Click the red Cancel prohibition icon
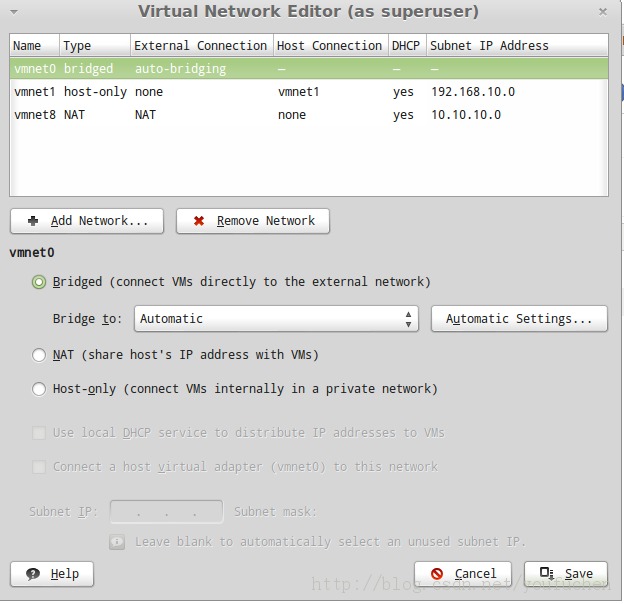The height and width of the screenshot is (604, 624). [437, 573]
